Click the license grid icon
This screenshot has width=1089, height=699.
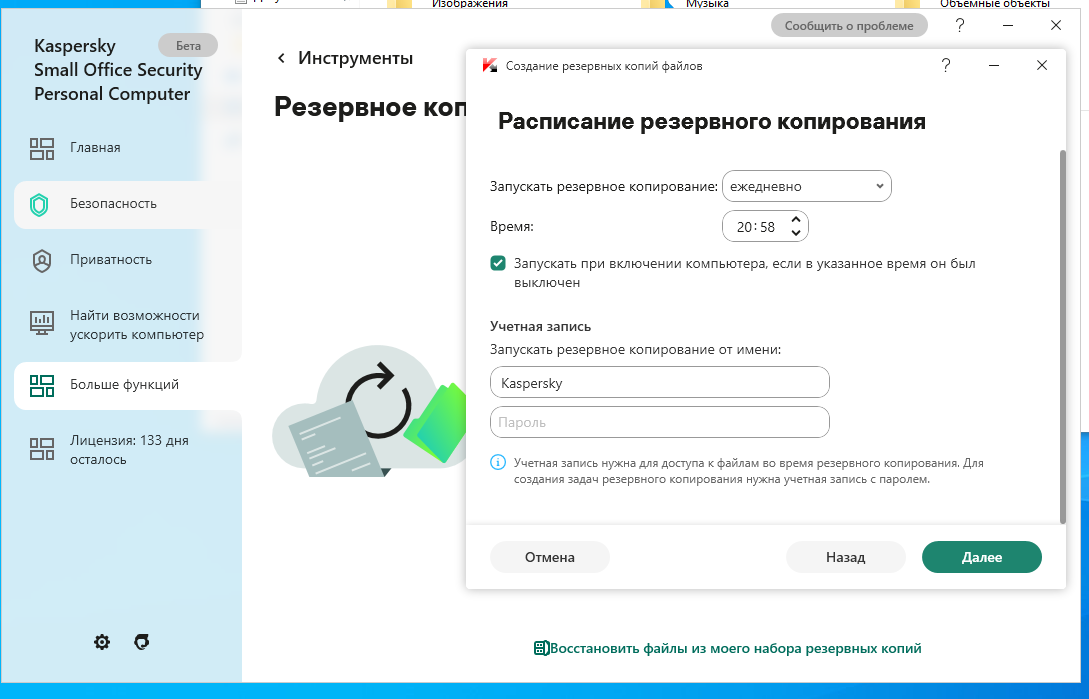point(42,449)
